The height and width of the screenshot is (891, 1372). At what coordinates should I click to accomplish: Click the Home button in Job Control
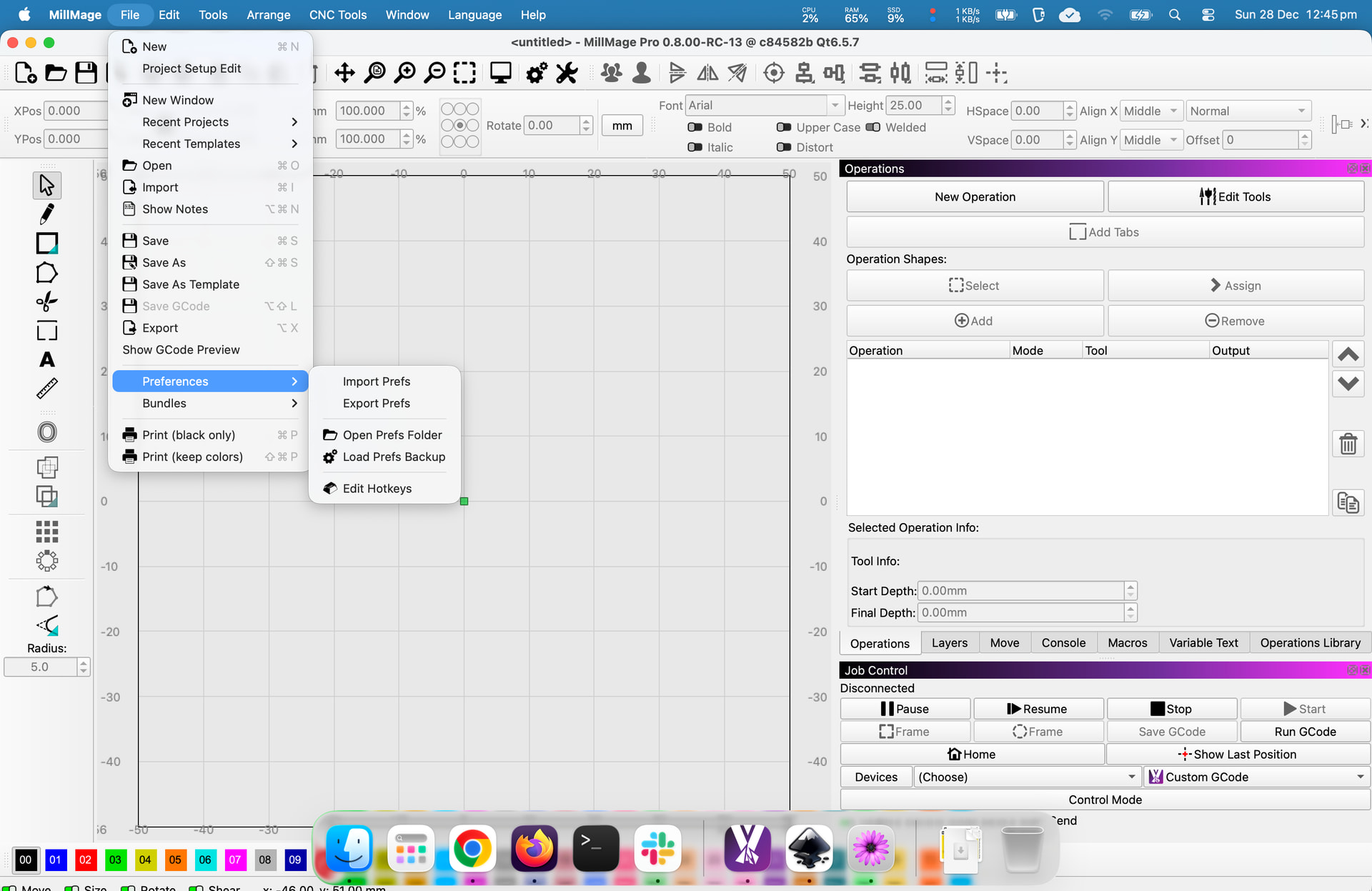[x=972, y=755]
